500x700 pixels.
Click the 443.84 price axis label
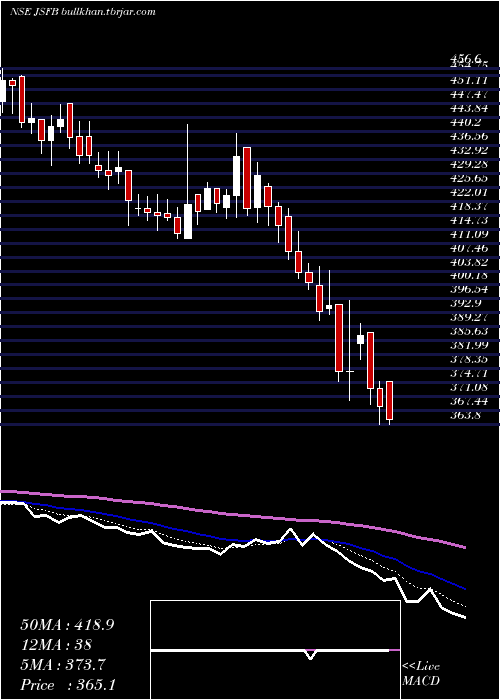tap(469, 108)
